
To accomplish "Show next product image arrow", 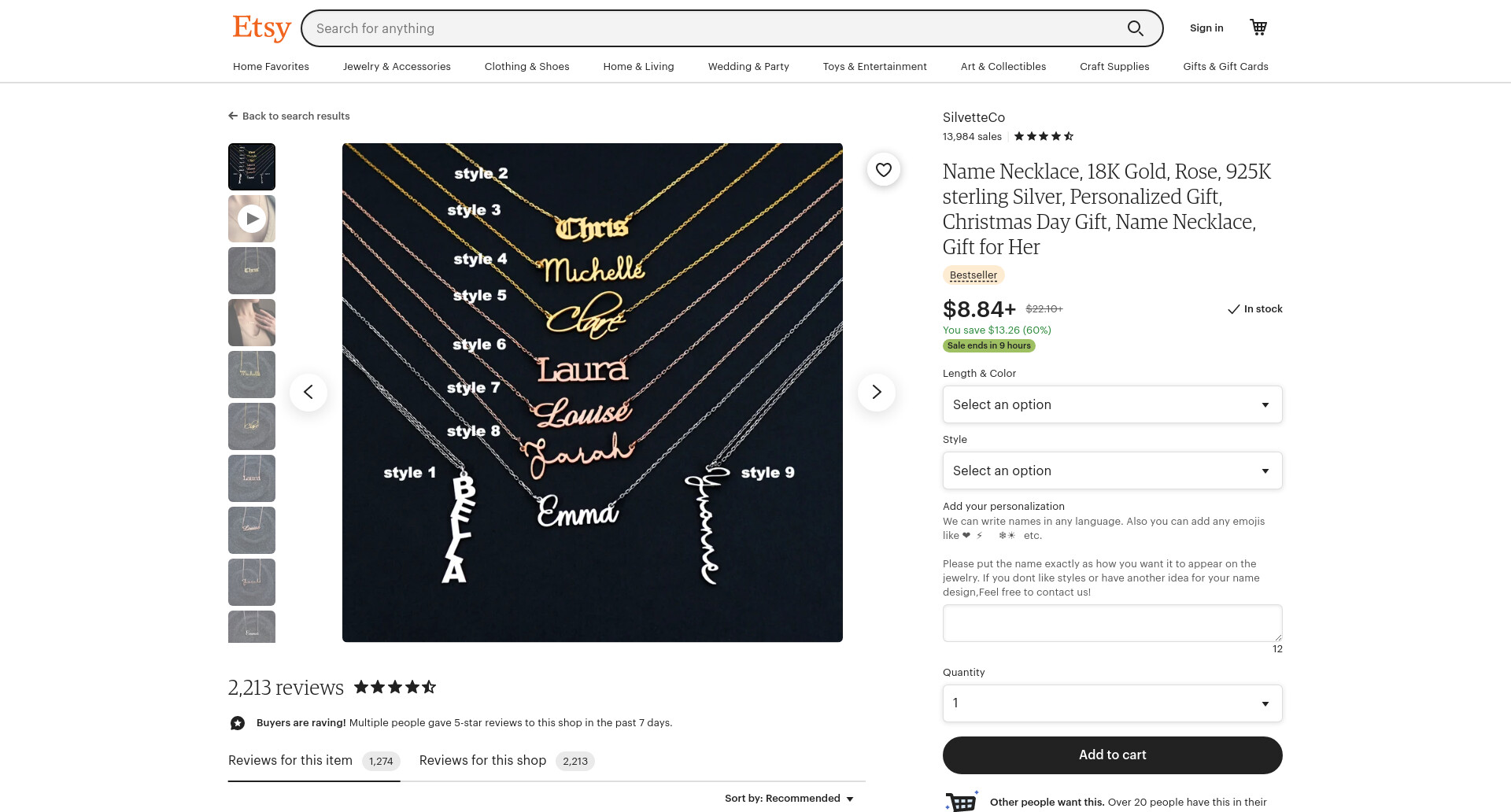I will tap(877, 392).
